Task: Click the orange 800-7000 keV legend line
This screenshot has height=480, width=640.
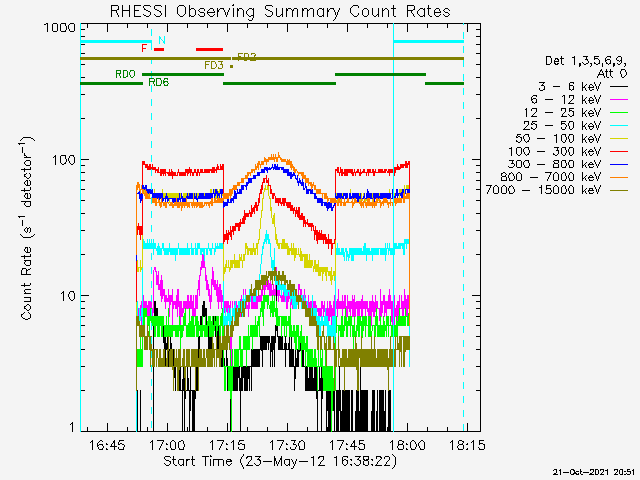Action: pyautogui.click(x=619, y=177)
